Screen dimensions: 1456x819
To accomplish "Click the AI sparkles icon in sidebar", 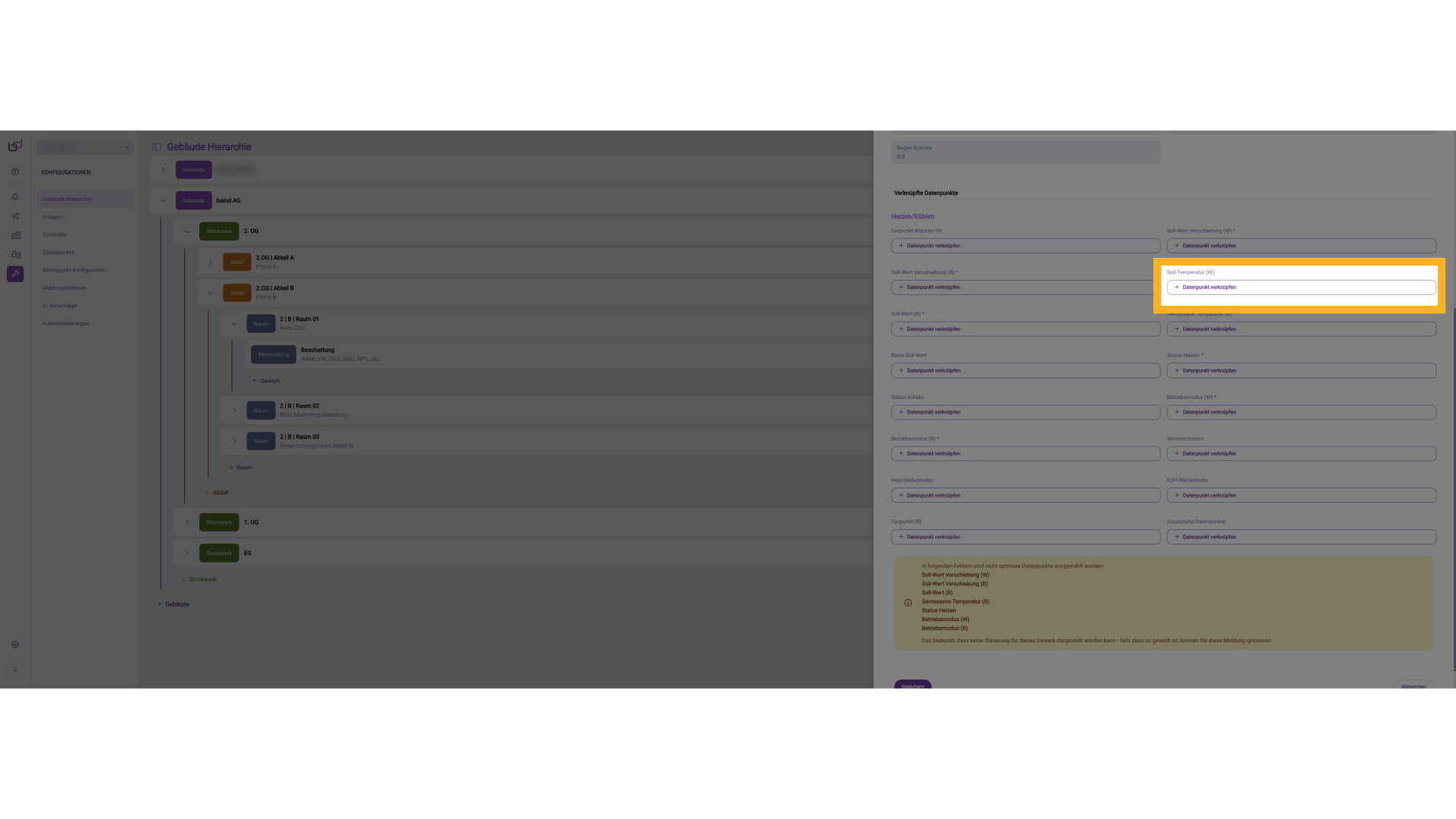I will pyautogui.click(x=15, y=216).
